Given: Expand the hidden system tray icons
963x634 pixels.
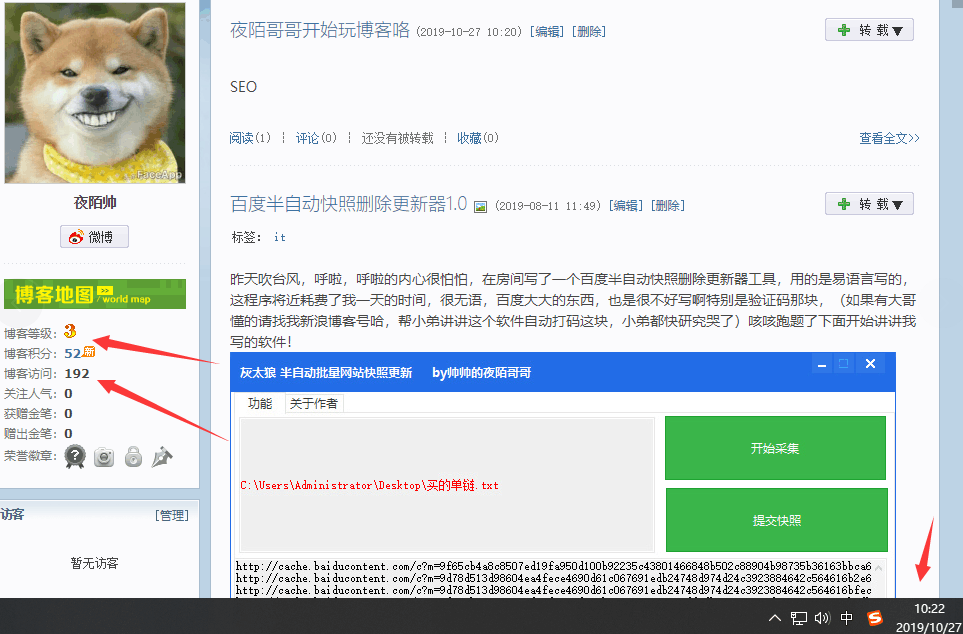Looking at the screenshot, I should 776,618.
